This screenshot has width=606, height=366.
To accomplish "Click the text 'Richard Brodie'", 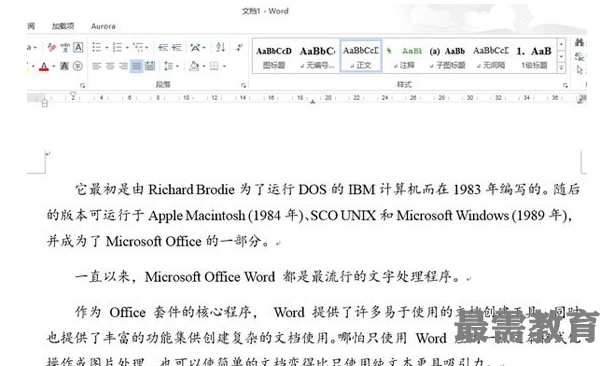I will [x=191, y=189].
